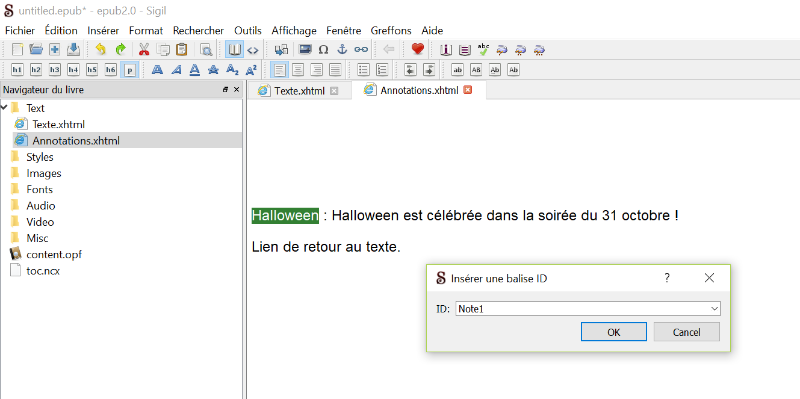Screen dimensions: 800x399
Task: Toggle centered text alignment
Action: click(298, 69)
